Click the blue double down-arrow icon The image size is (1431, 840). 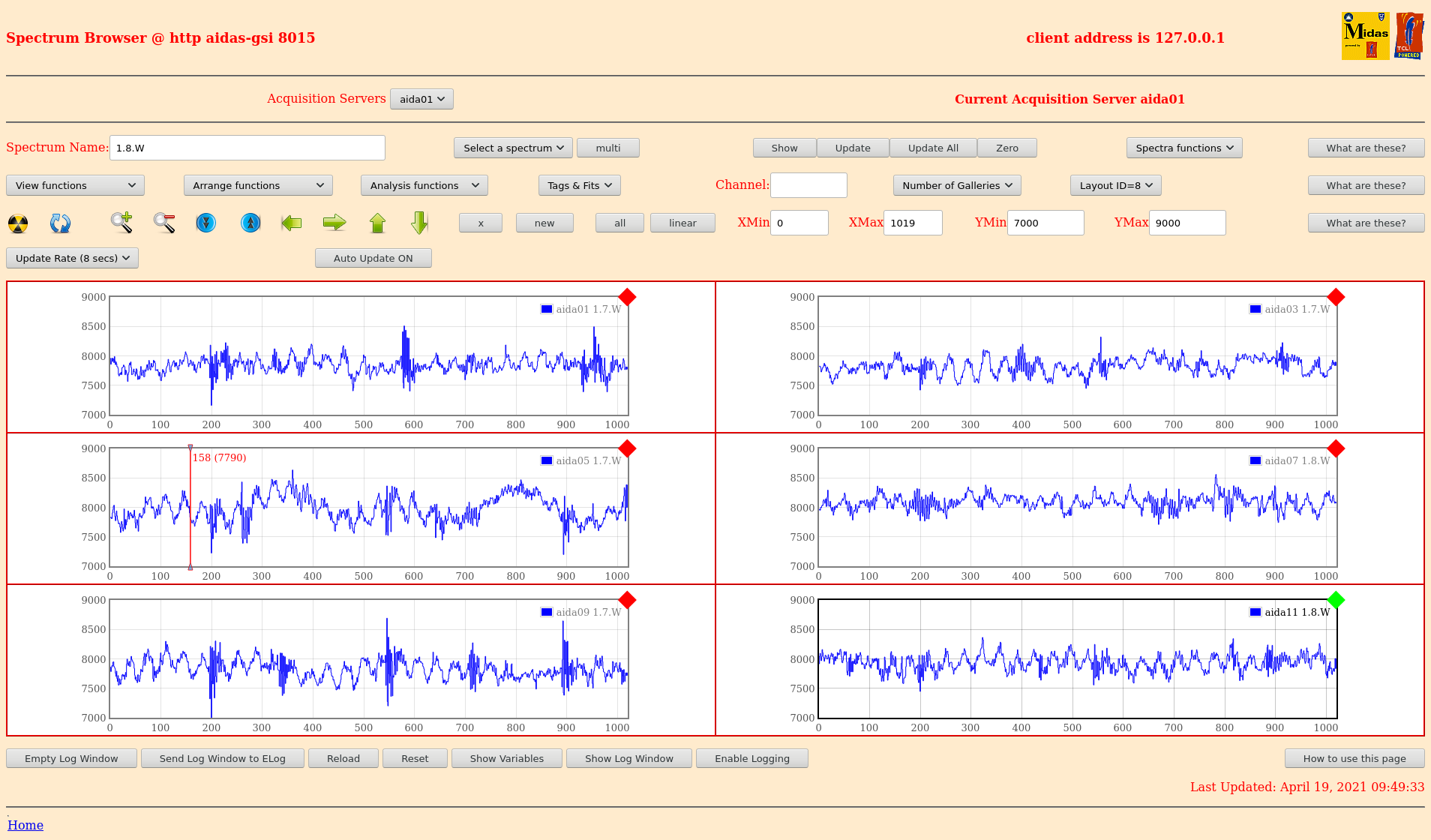pyautogui.click(x=205, y=223)
